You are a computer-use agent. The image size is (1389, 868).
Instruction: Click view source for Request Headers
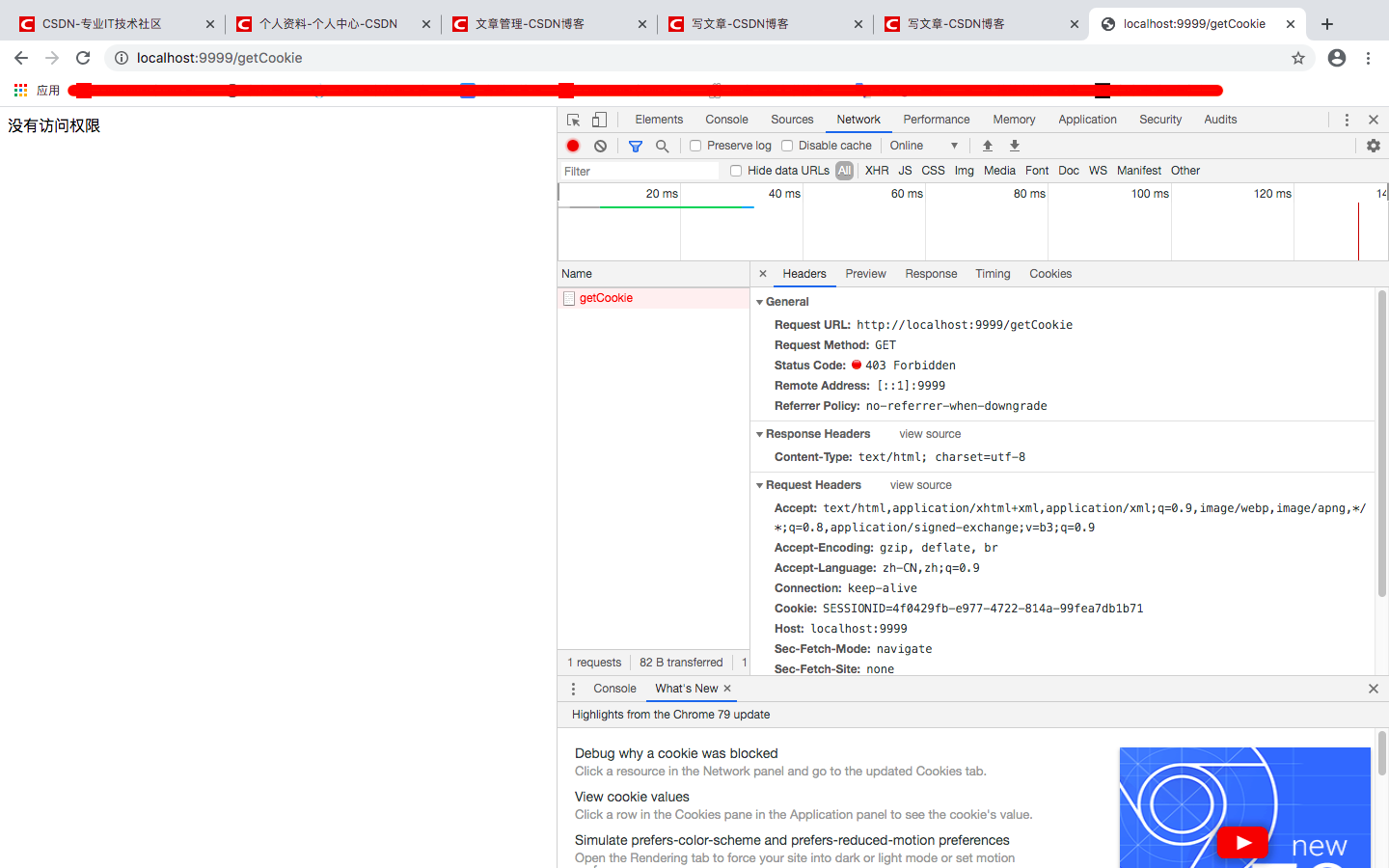coord(920,485)
